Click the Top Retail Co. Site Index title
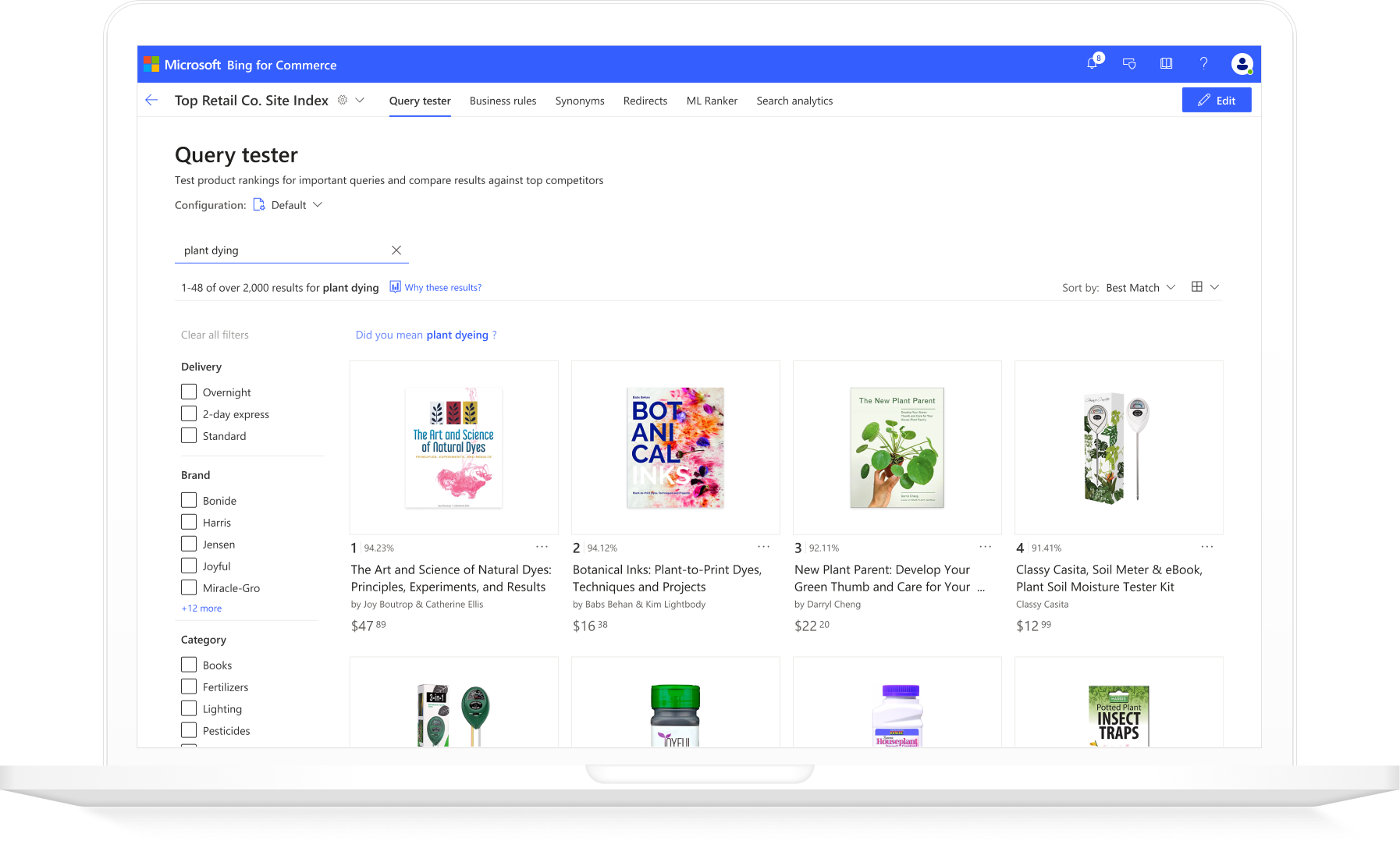 pos(251,100)
